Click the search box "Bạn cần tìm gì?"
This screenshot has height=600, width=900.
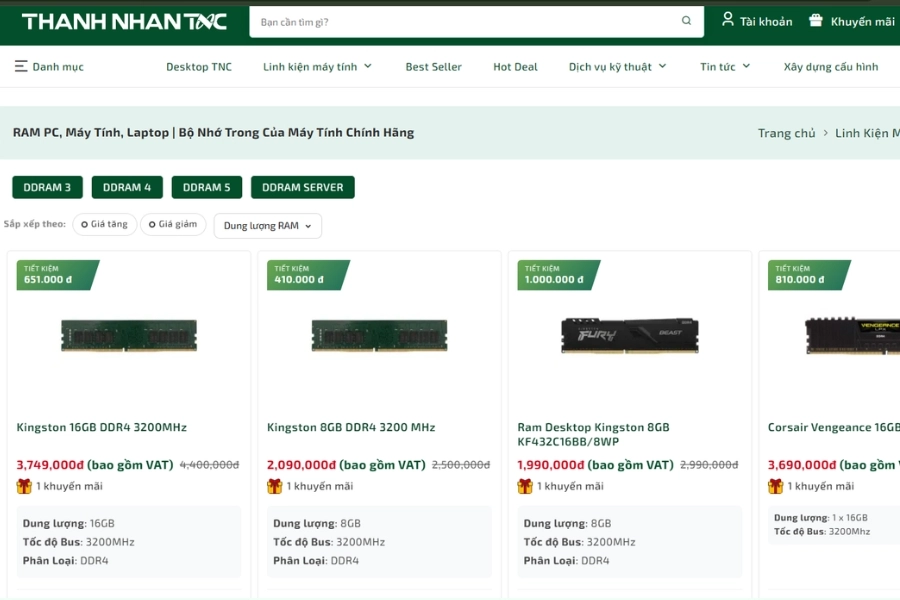(476, 22)
